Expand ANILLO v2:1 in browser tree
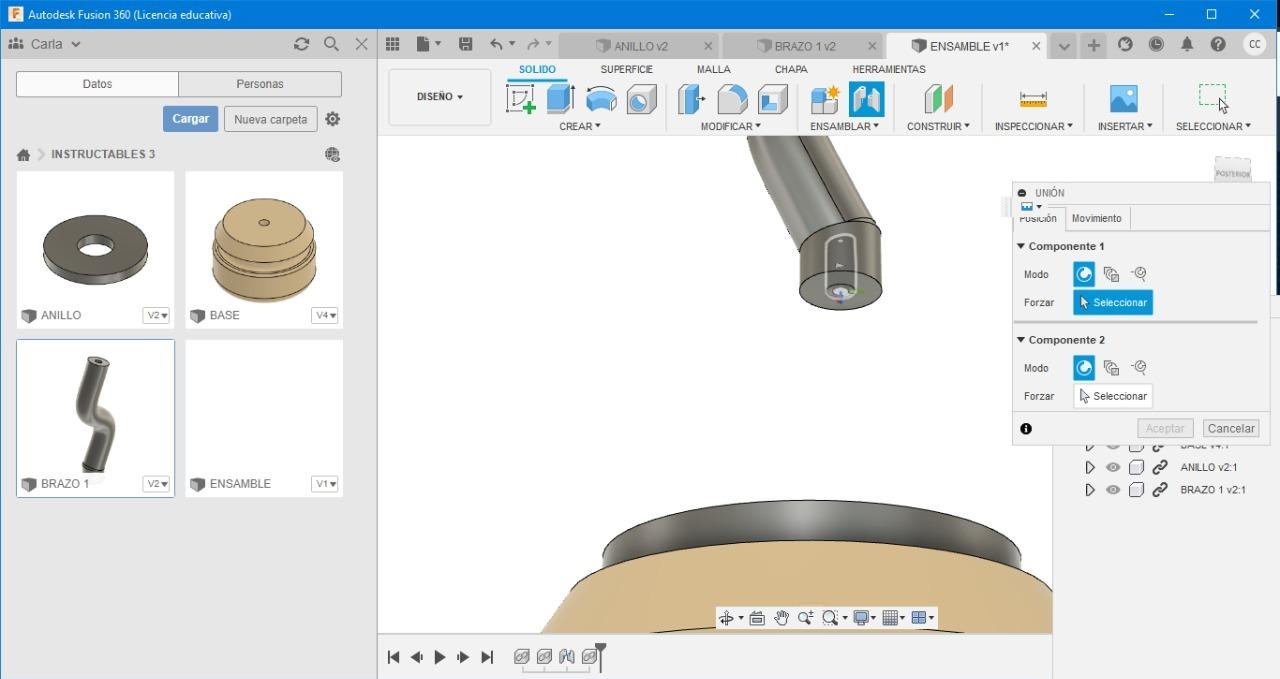The width and height of the screenshot is (1280, 679). 1090,467
